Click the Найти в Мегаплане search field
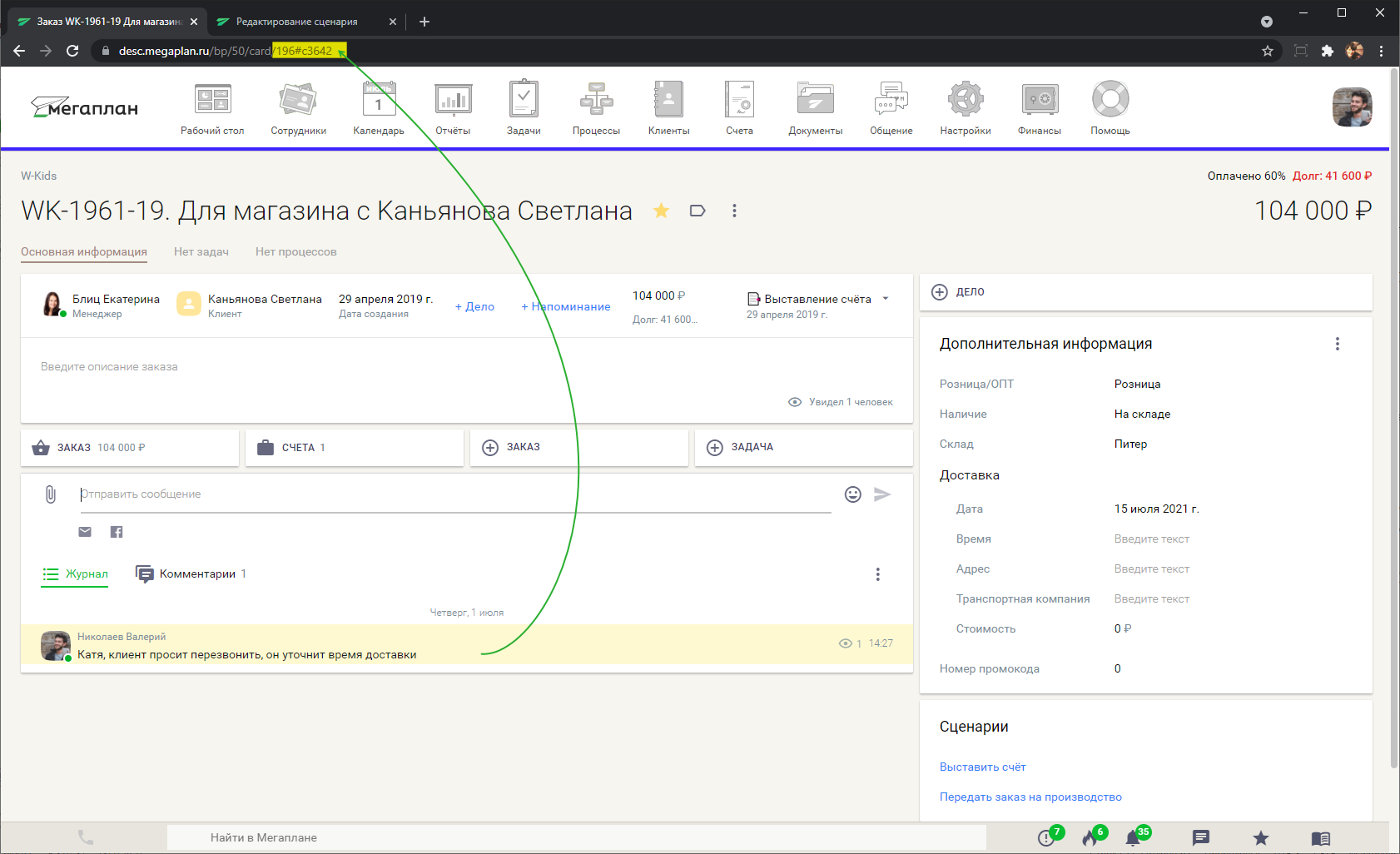The width and height of the screenshot is (1400, 854). pyautogui.click(x=576, y=837)
